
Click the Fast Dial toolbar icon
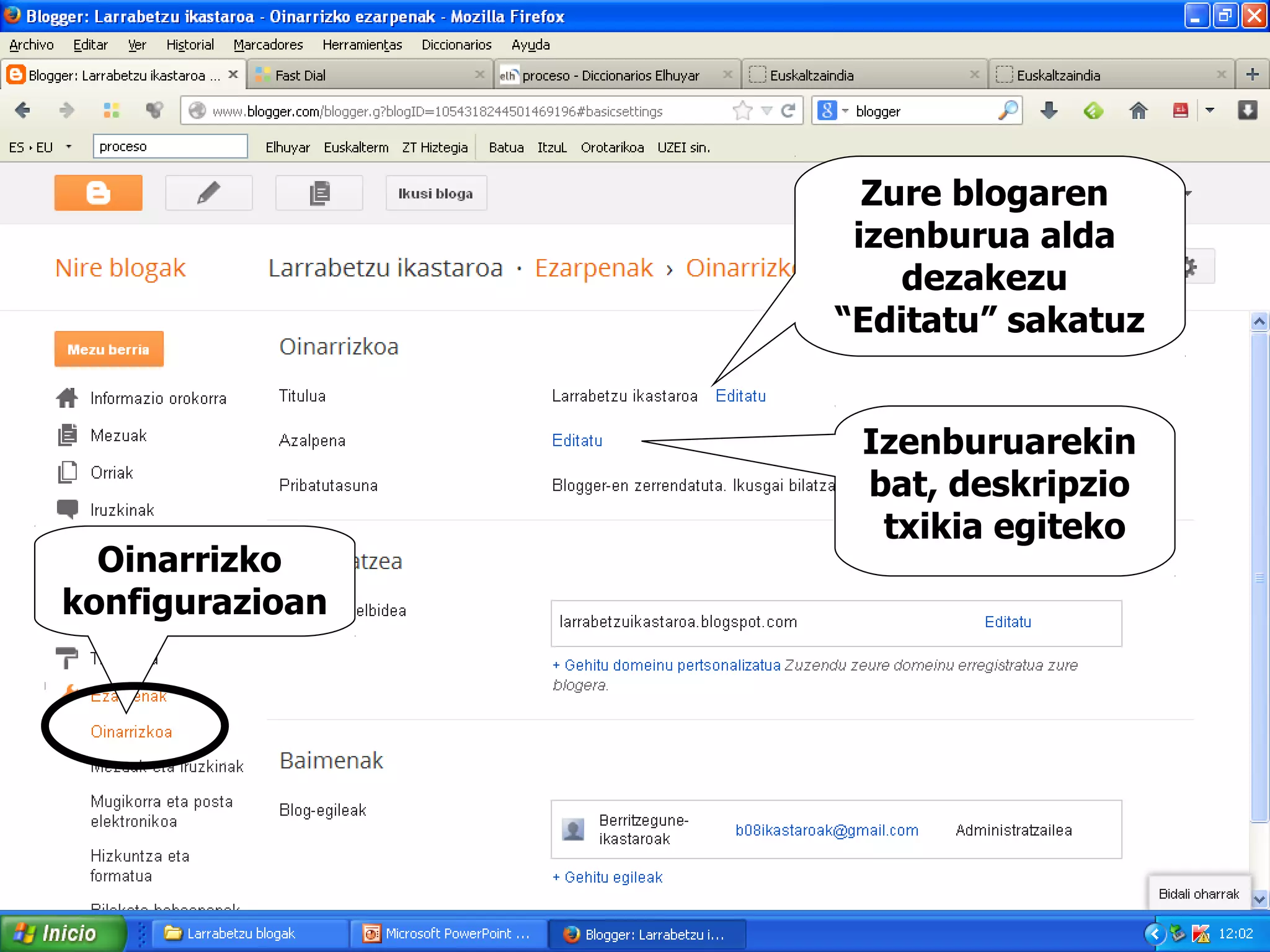(112, 111)
